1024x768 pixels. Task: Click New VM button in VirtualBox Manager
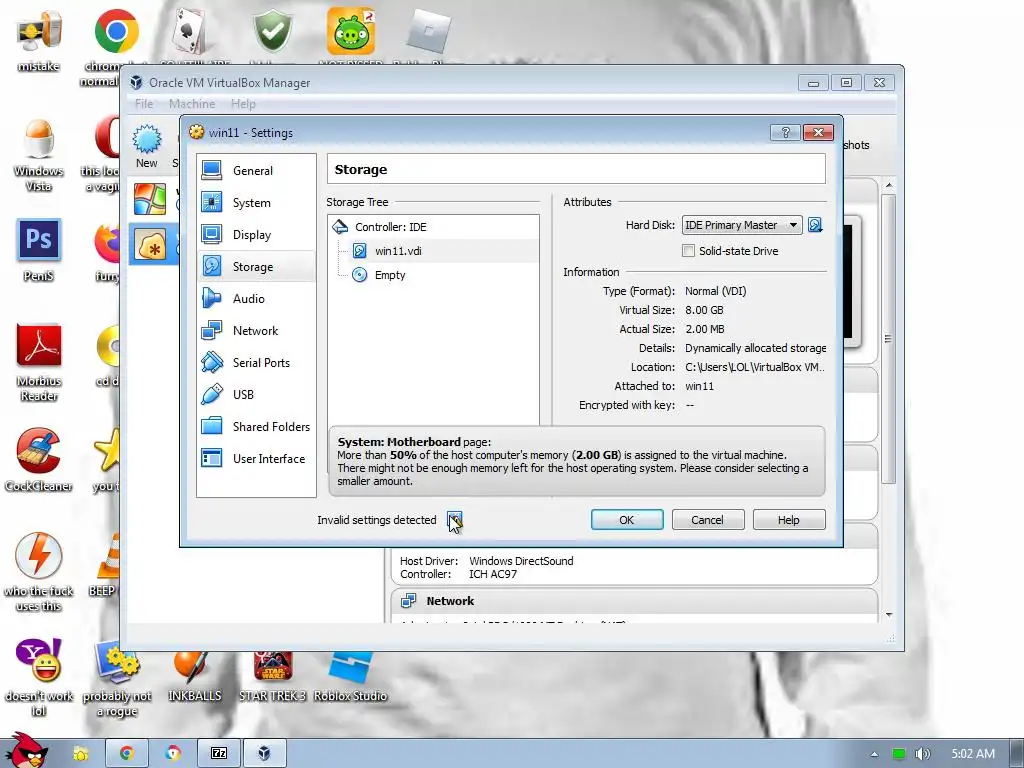[146, 146]
